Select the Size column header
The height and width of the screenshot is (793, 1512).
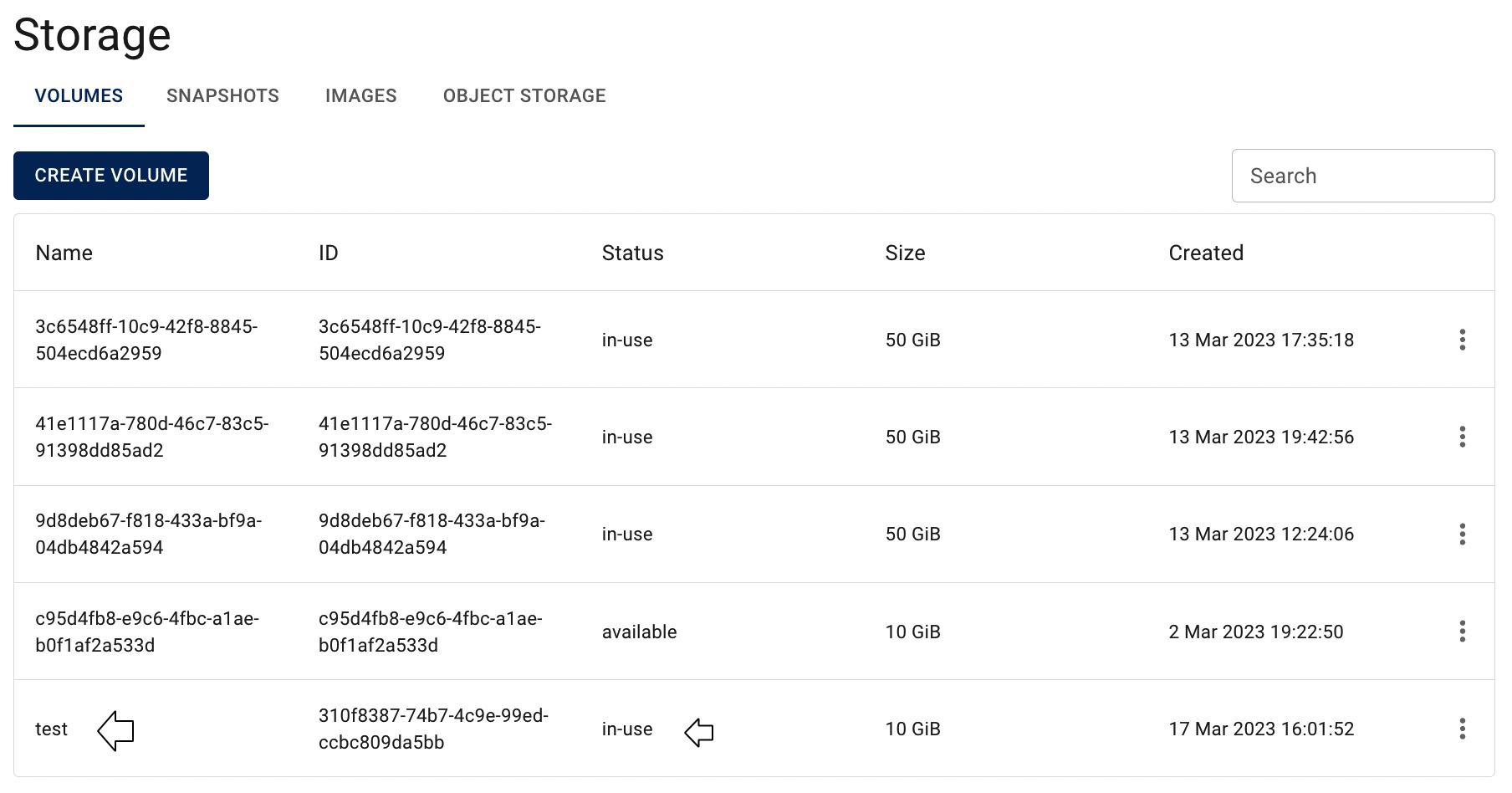906,253
